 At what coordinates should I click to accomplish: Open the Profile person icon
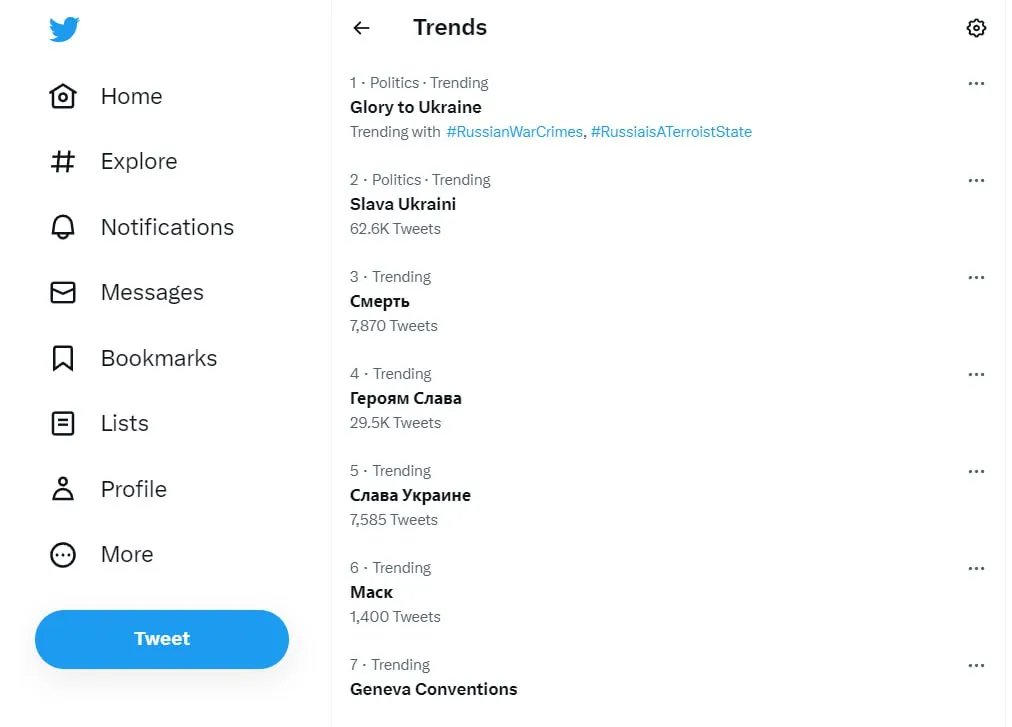[63, 489]
